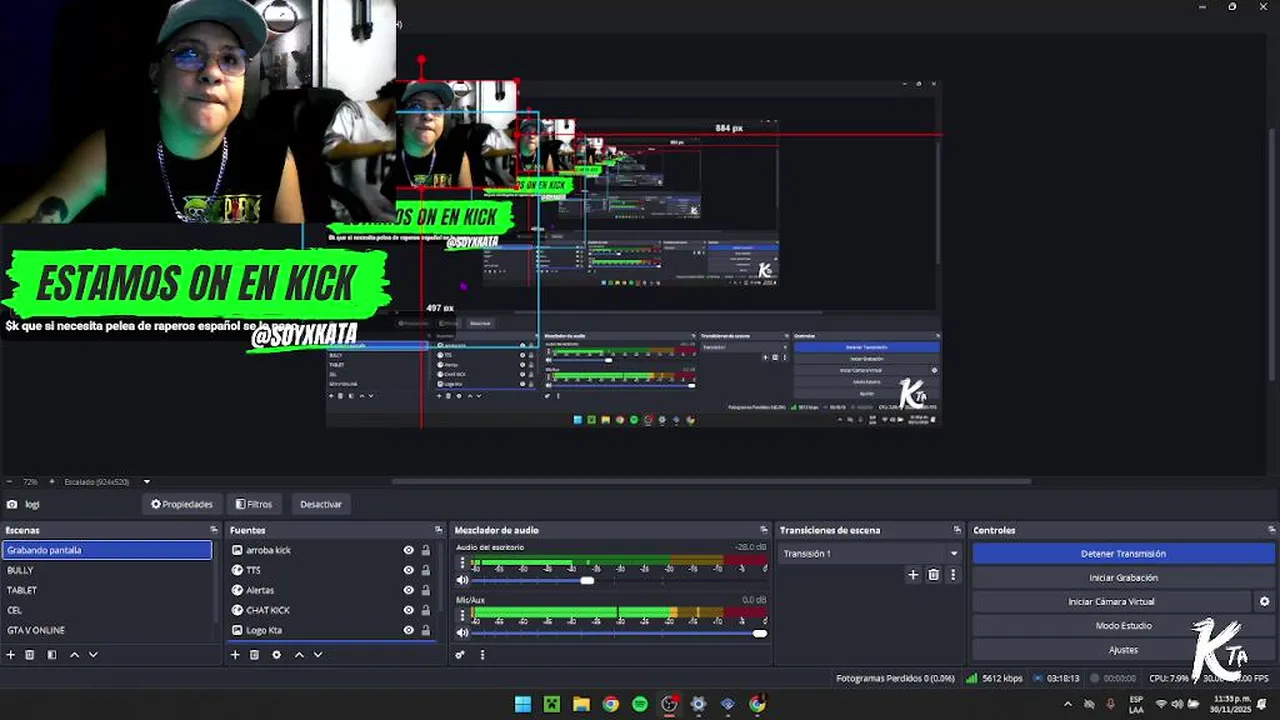Zoom out the preview with minus

coord(8,482)
